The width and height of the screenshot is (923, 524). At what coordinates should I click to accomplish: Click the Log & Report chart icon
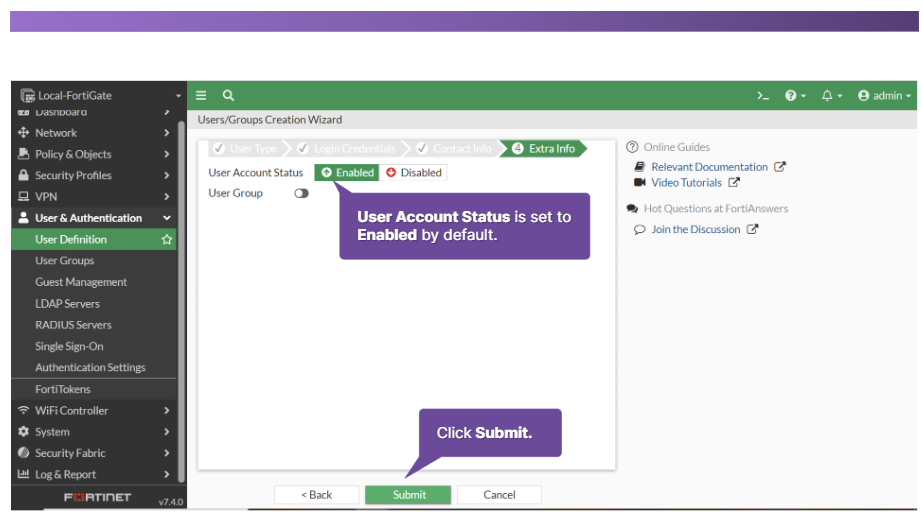[x=24, y=474]
